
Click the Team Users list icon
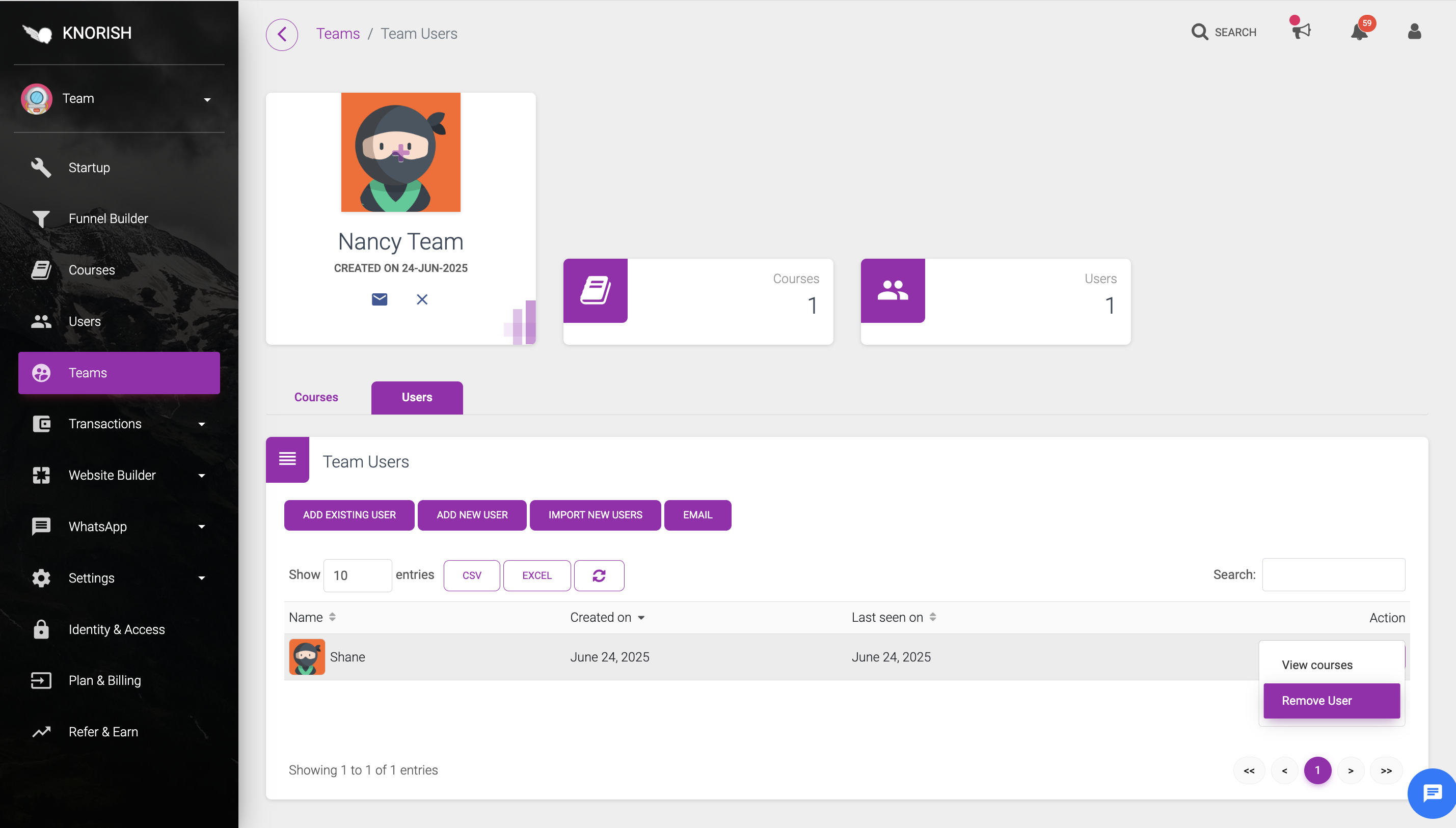coord(287,459)
